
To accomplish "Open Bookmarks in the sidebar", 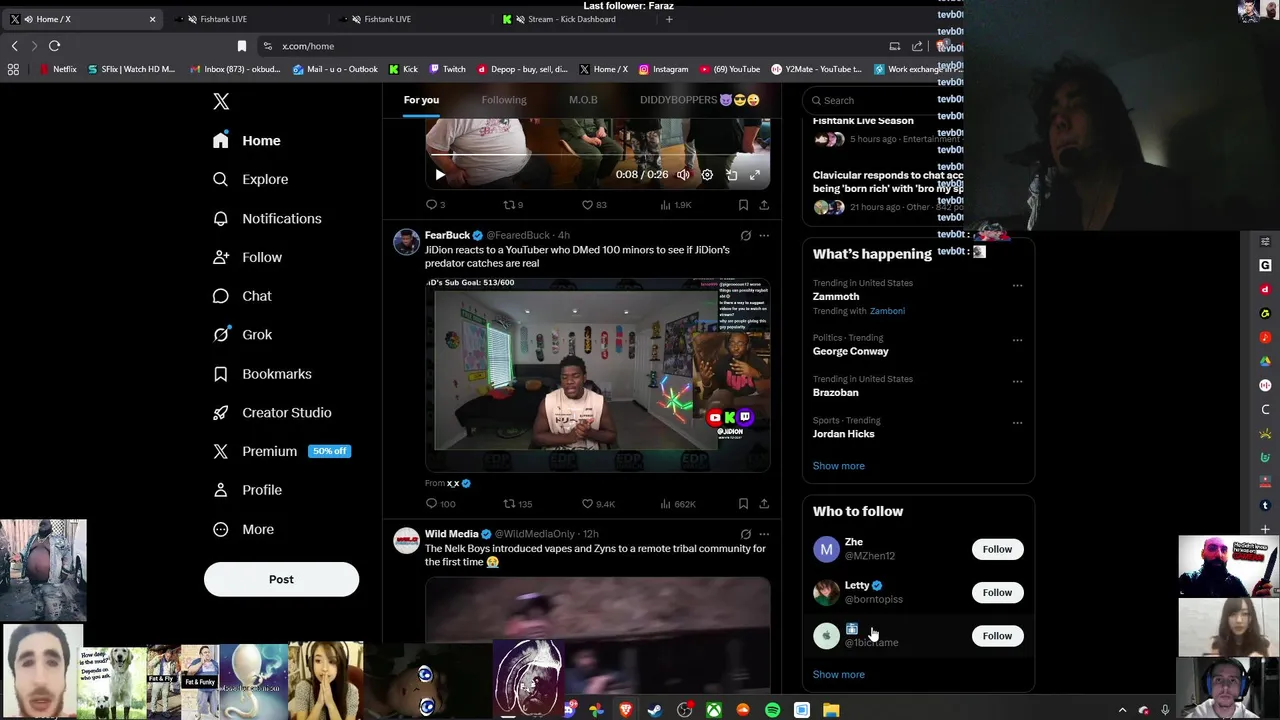I will (x=262, y=374).
